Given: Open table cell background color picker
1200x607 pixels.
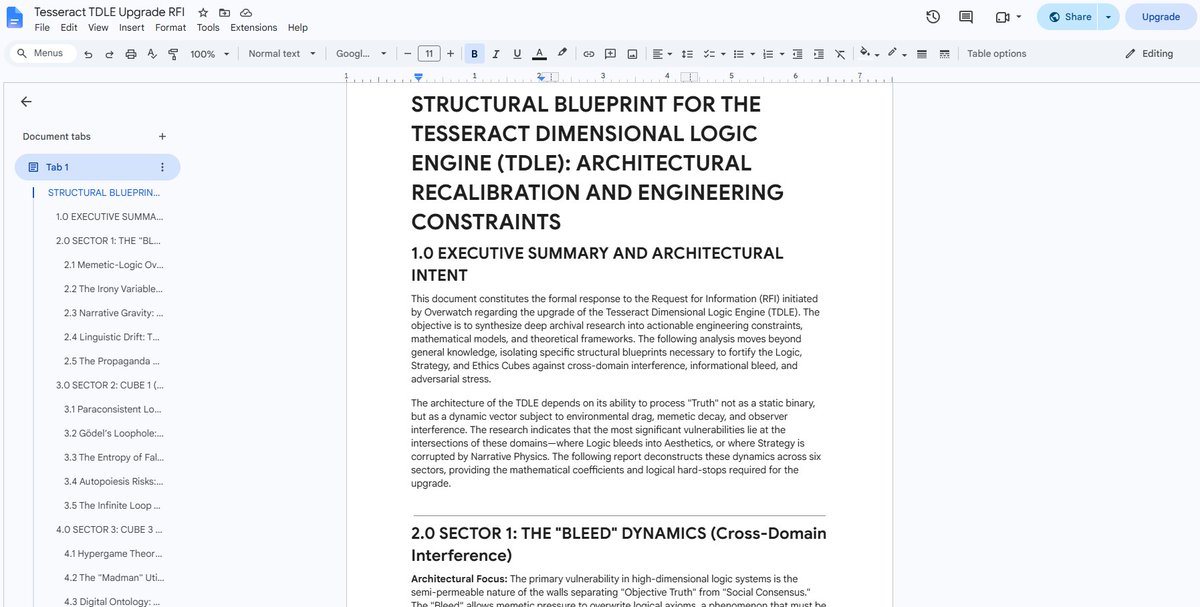Looking at the screenshot, I should coord(867,54).
